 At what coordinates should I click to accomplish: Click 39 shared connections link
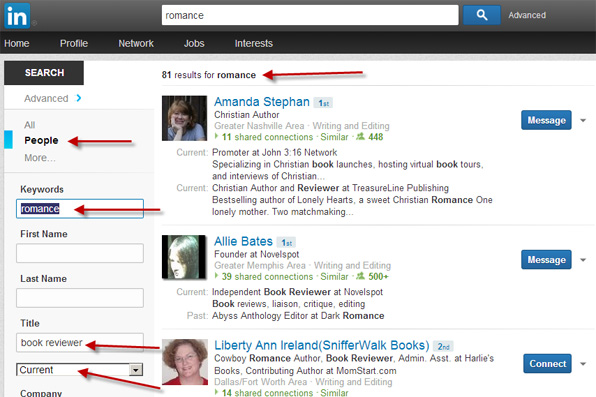click(267, 276)
